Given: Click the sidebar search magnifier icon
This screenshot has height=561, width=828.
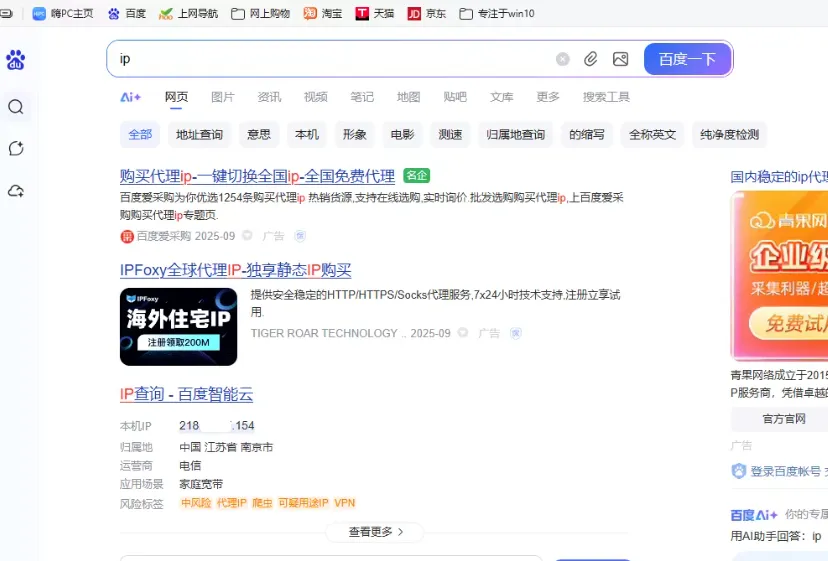Looking at the screenshot, I should click(16, 107).
